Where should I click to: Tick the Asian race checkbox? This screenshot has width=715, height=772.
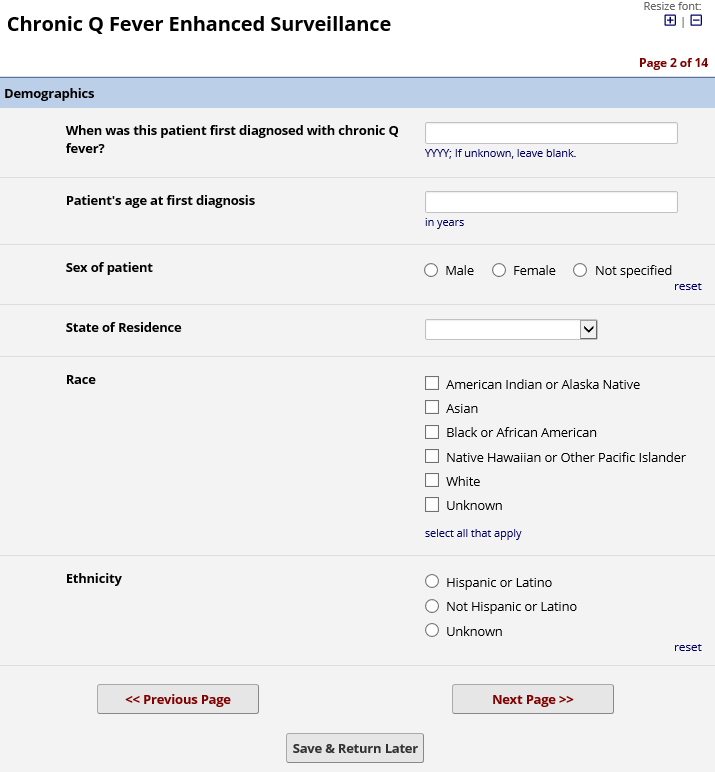pos(432,407)
